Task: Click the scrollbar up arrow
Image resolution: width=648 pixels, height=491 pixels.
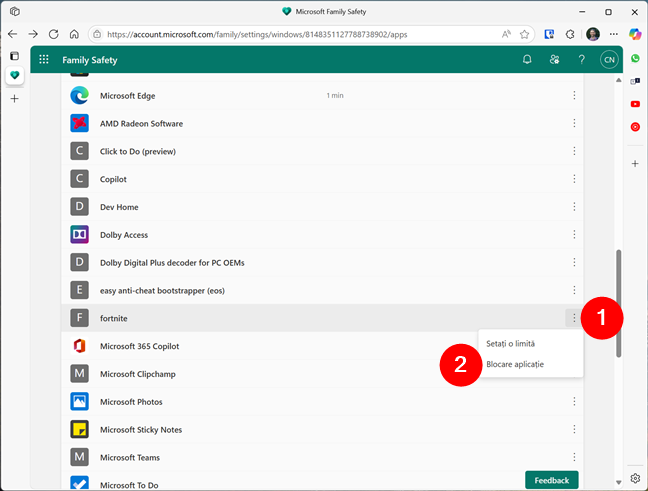Action: click(x=619, y=80)
